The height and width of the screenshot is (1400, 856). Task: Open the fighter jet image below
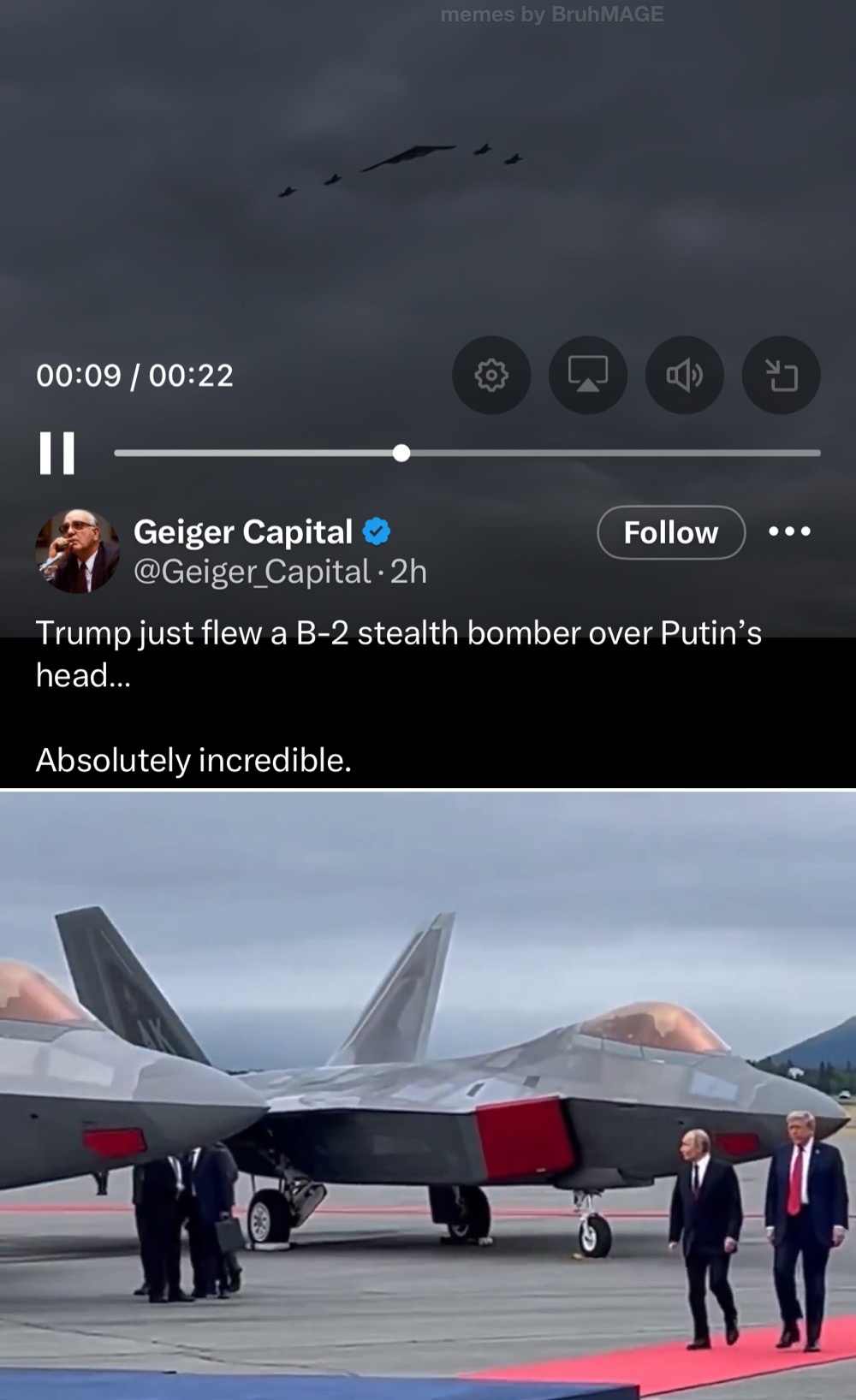[428, 1095]
